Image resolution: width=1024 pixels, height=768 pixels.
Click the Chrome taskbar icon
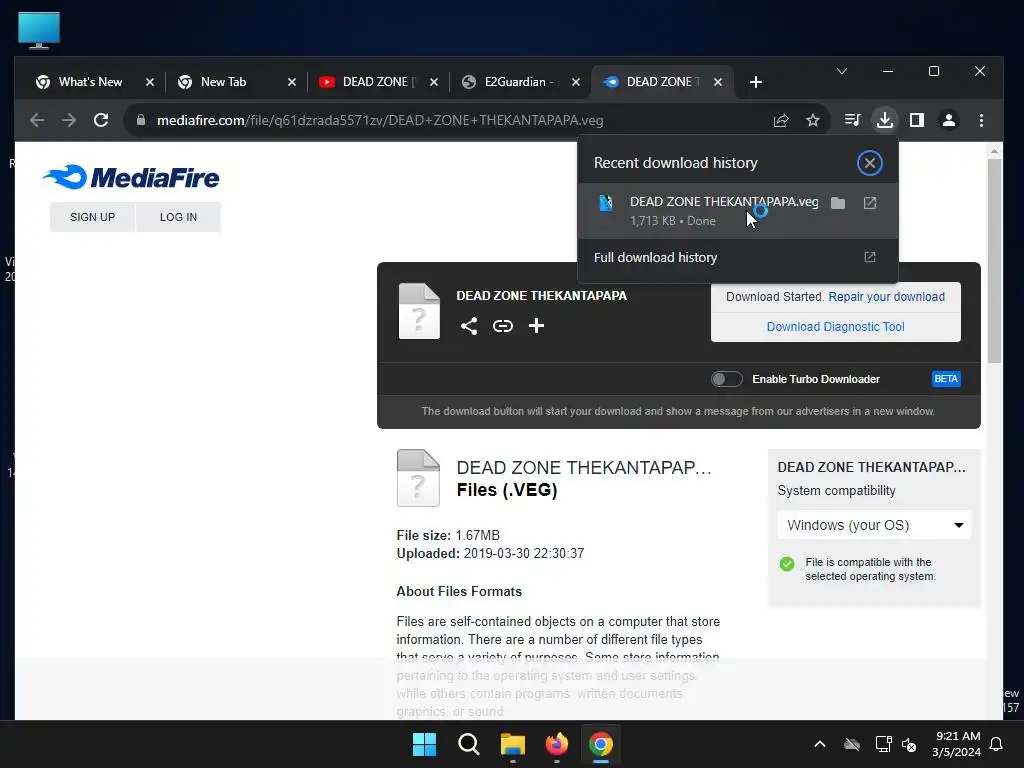(600, 744)
